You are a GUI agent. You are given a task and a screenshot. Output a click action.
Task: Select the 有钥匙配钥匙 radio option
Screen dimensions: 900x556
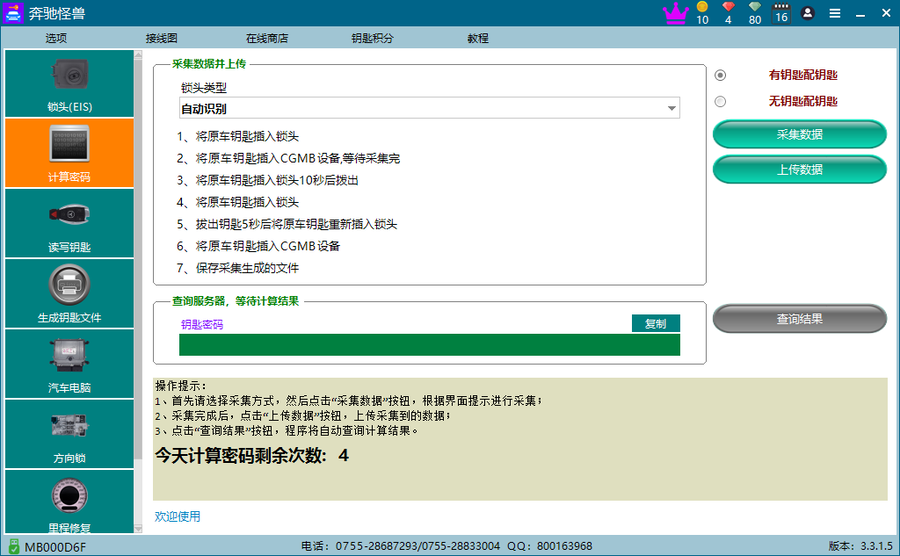[720, 75]
